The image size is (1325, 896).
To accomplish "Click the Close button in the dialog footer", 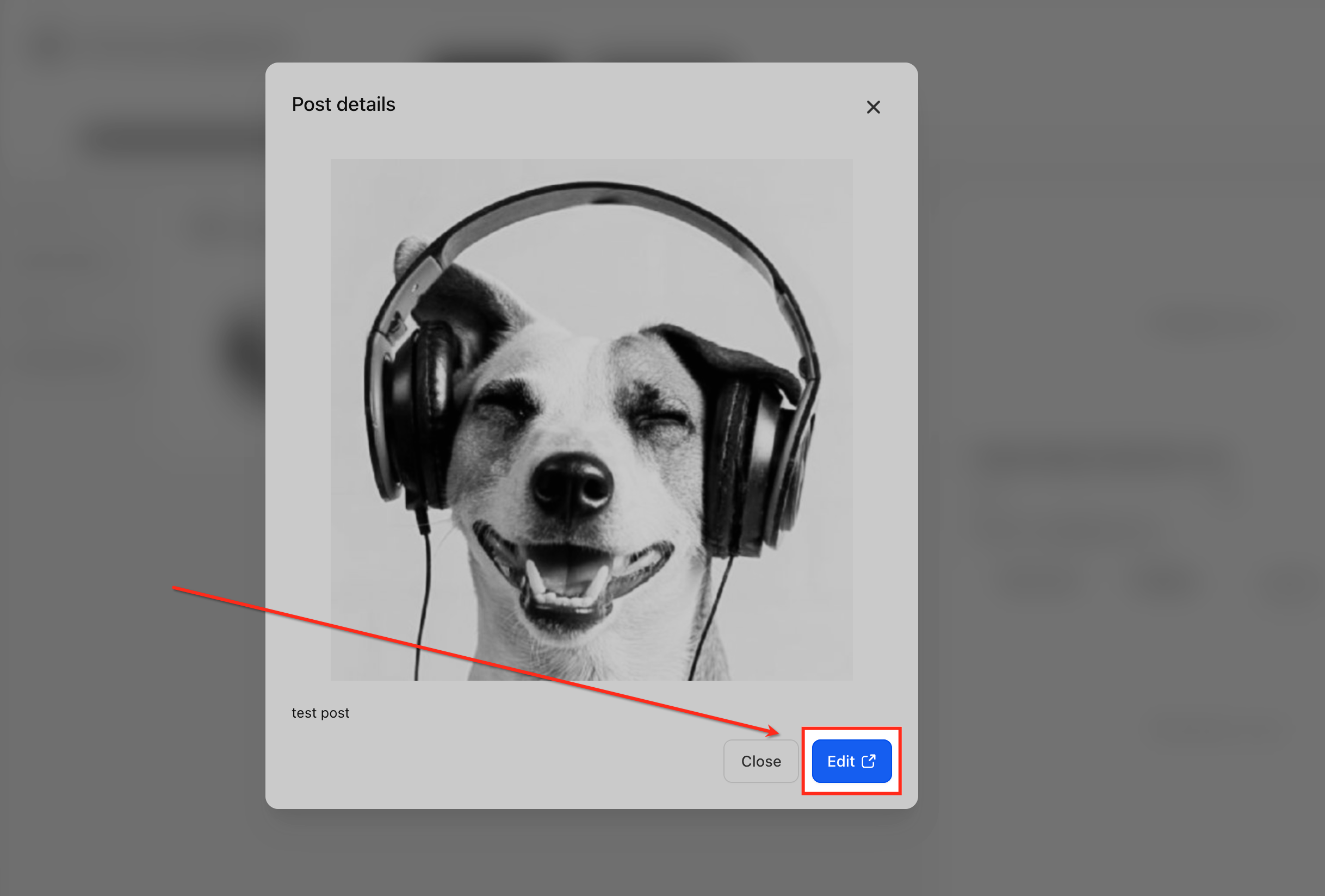I will pyautogui.click(x=760, y=761).
